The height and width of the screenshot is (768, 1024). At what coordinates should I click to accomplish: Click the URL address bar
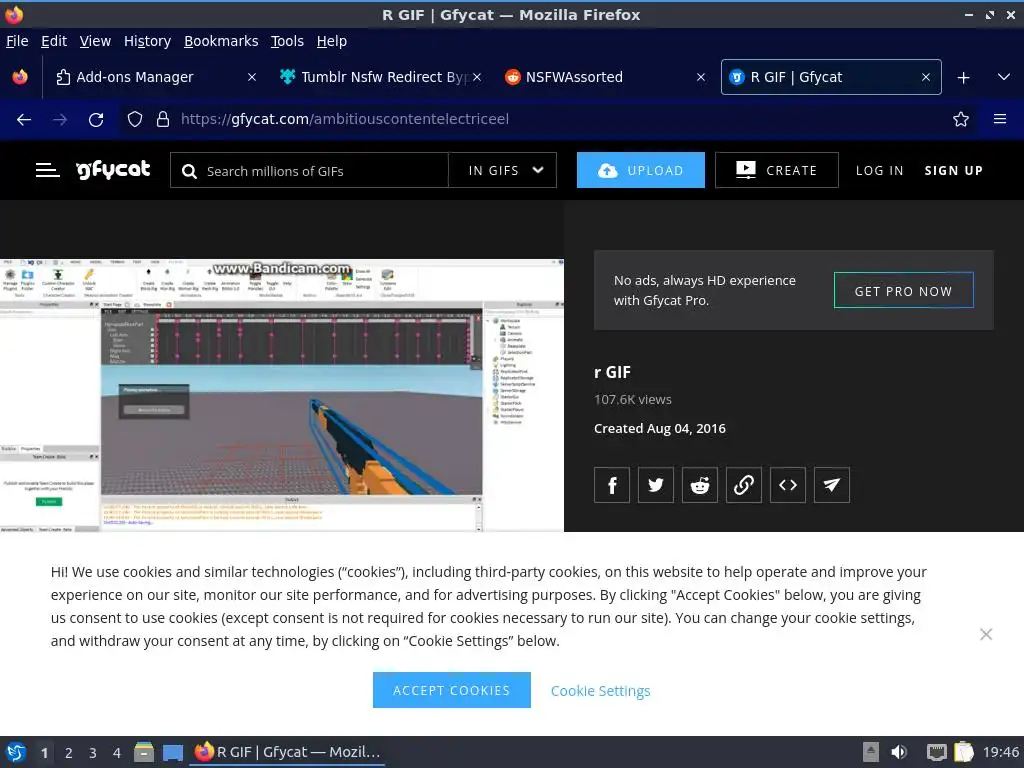click(x=549, y=119)
